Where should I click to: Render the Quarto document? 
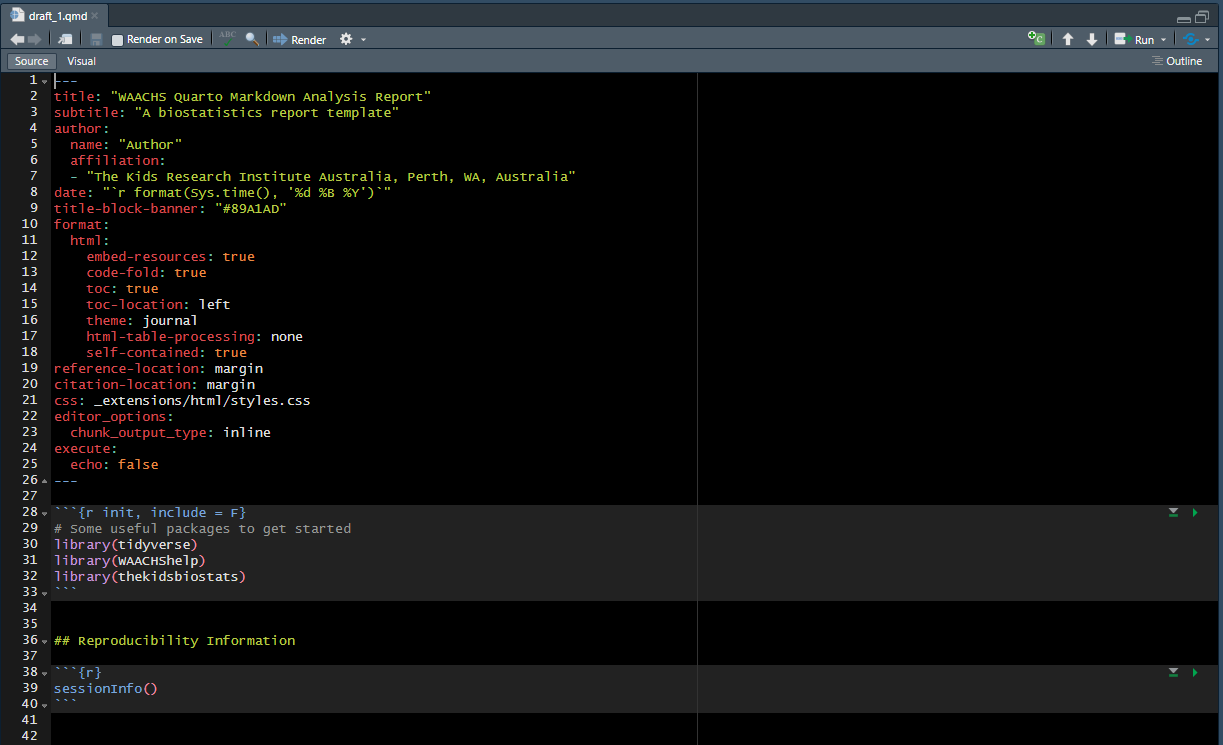tap(300, 40)
